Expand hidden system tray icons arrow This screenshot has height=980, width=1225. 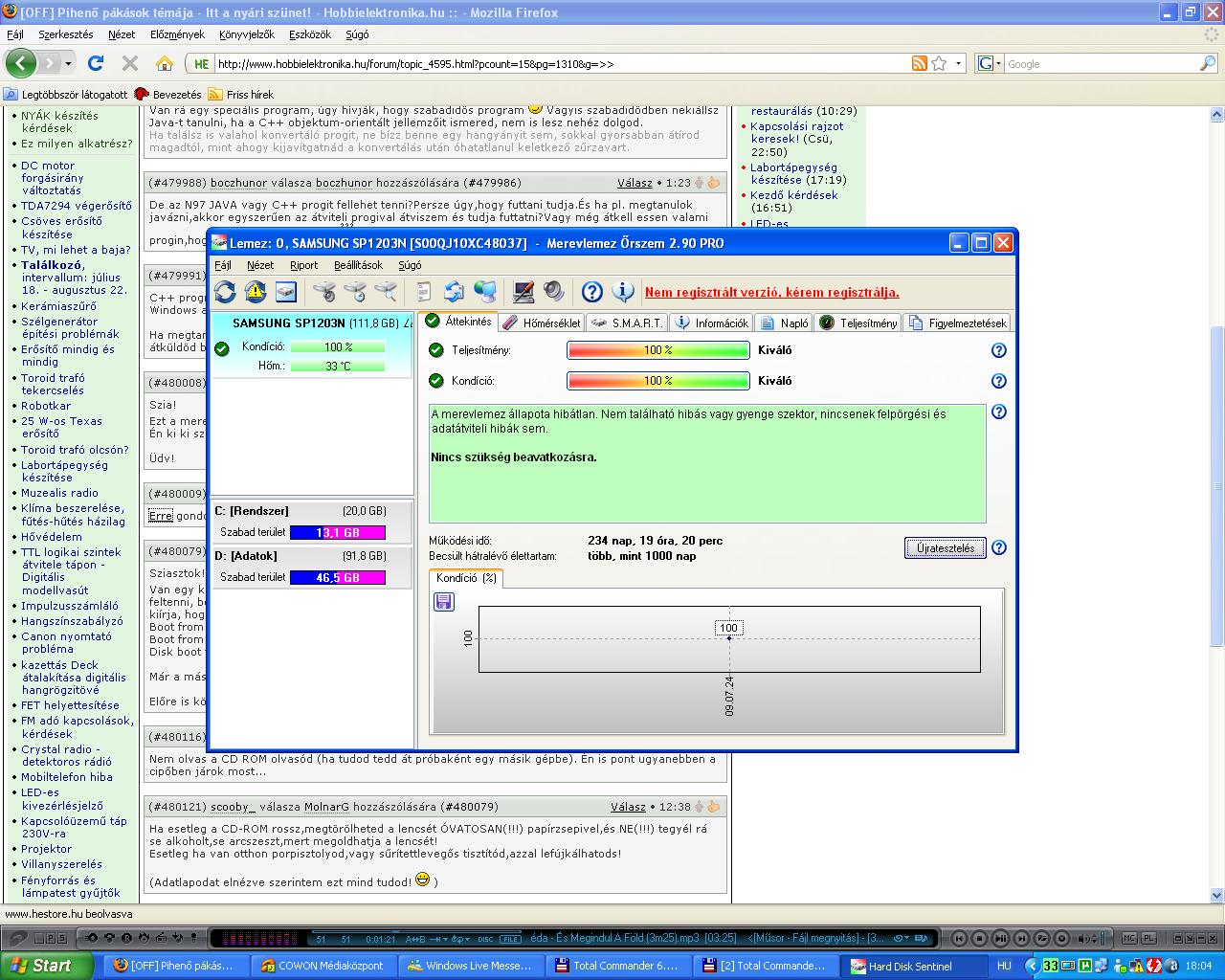pyautogui.click(x=1032, y=966)
